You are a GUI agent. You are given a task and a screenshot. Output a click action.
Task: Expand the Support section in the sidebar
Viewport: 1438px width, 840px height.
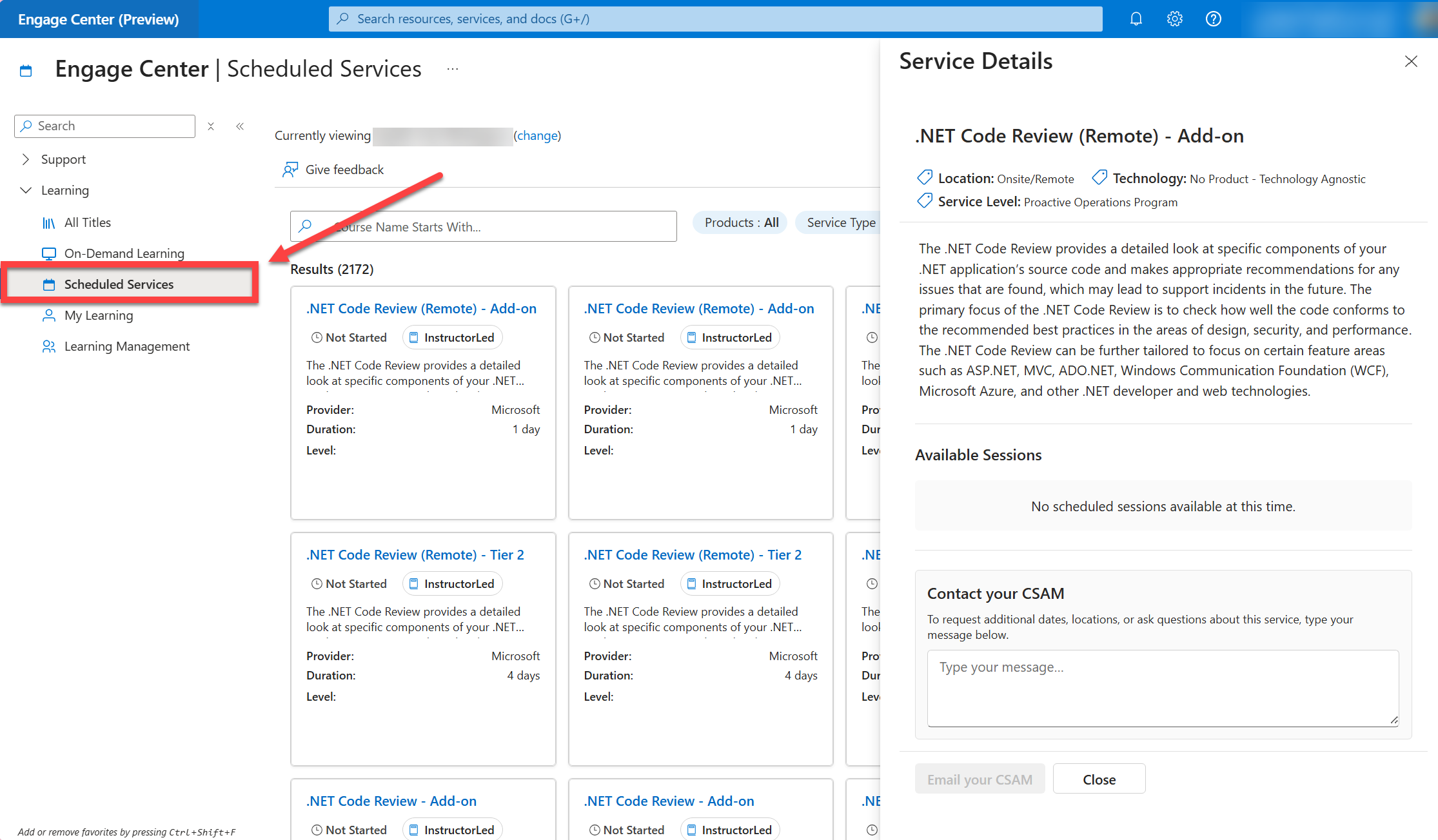[x=26, y=159]
